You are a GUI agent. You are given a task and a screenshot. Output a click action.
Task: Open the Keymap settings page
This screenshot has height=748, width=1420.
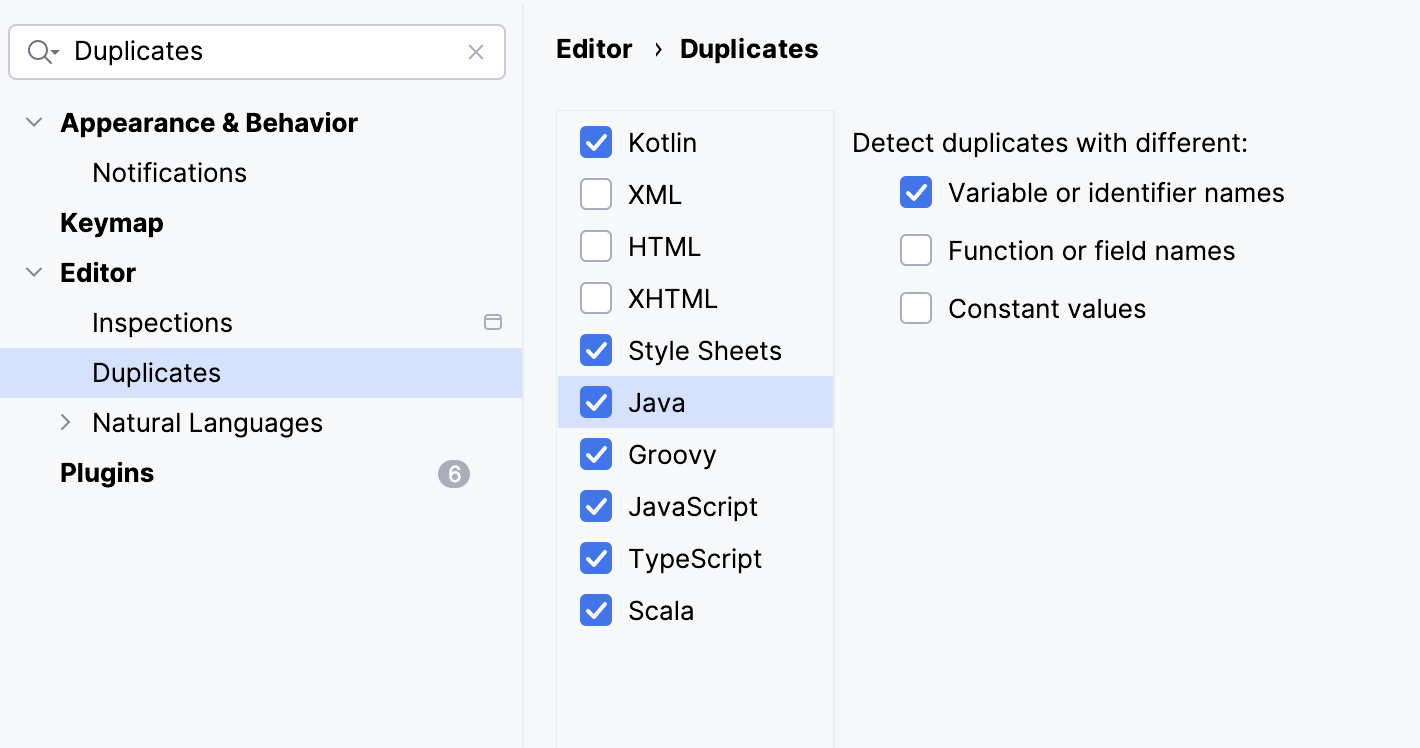coord(111,223)
